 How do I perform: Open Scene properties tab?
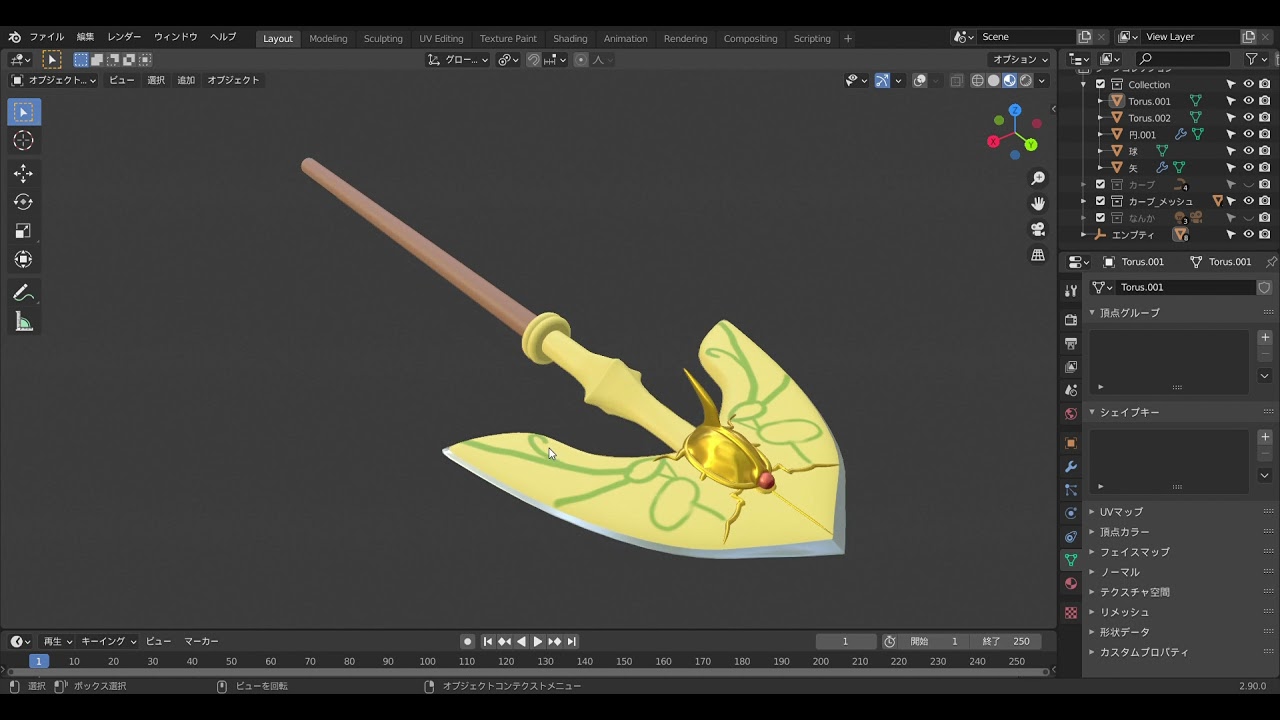1071,390
